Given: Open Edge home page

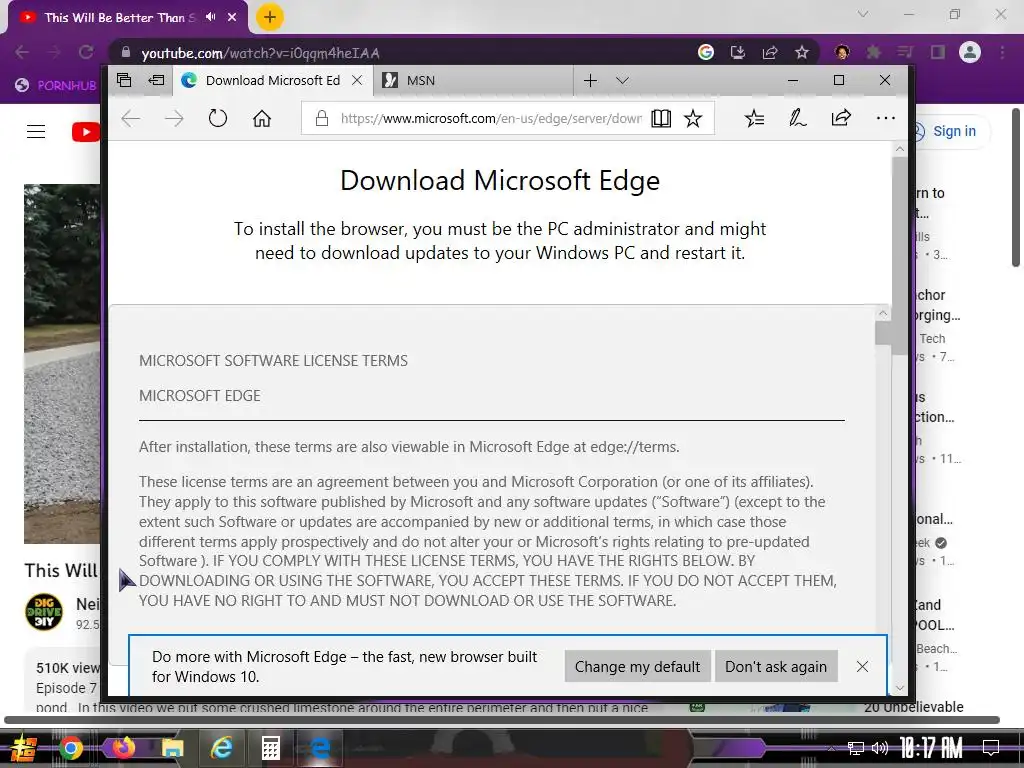Looking at the screenshot, I should click(x=262, y=119).
